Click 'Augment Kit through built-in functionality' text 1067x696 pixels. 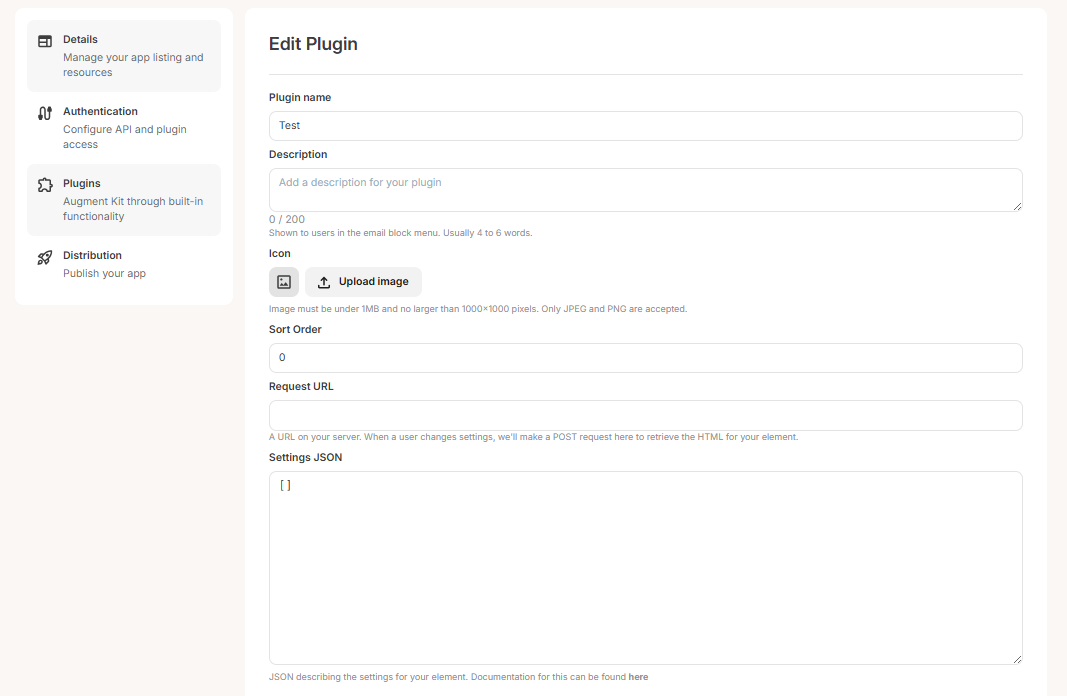point(133,209)
